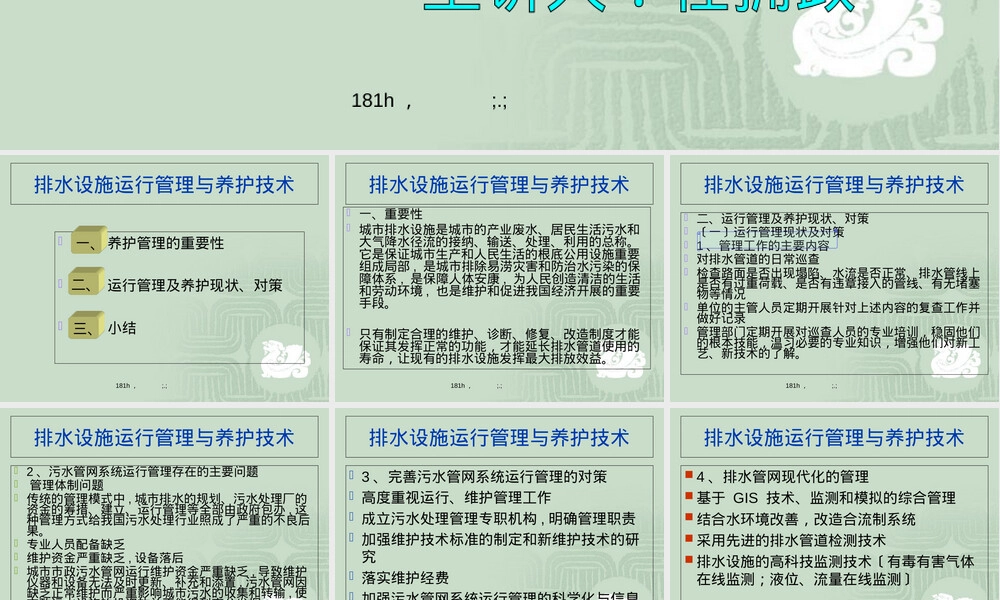Select bullet 对排水管道的日常巡查
1000x600 pixels.
[x=758, y=260]
